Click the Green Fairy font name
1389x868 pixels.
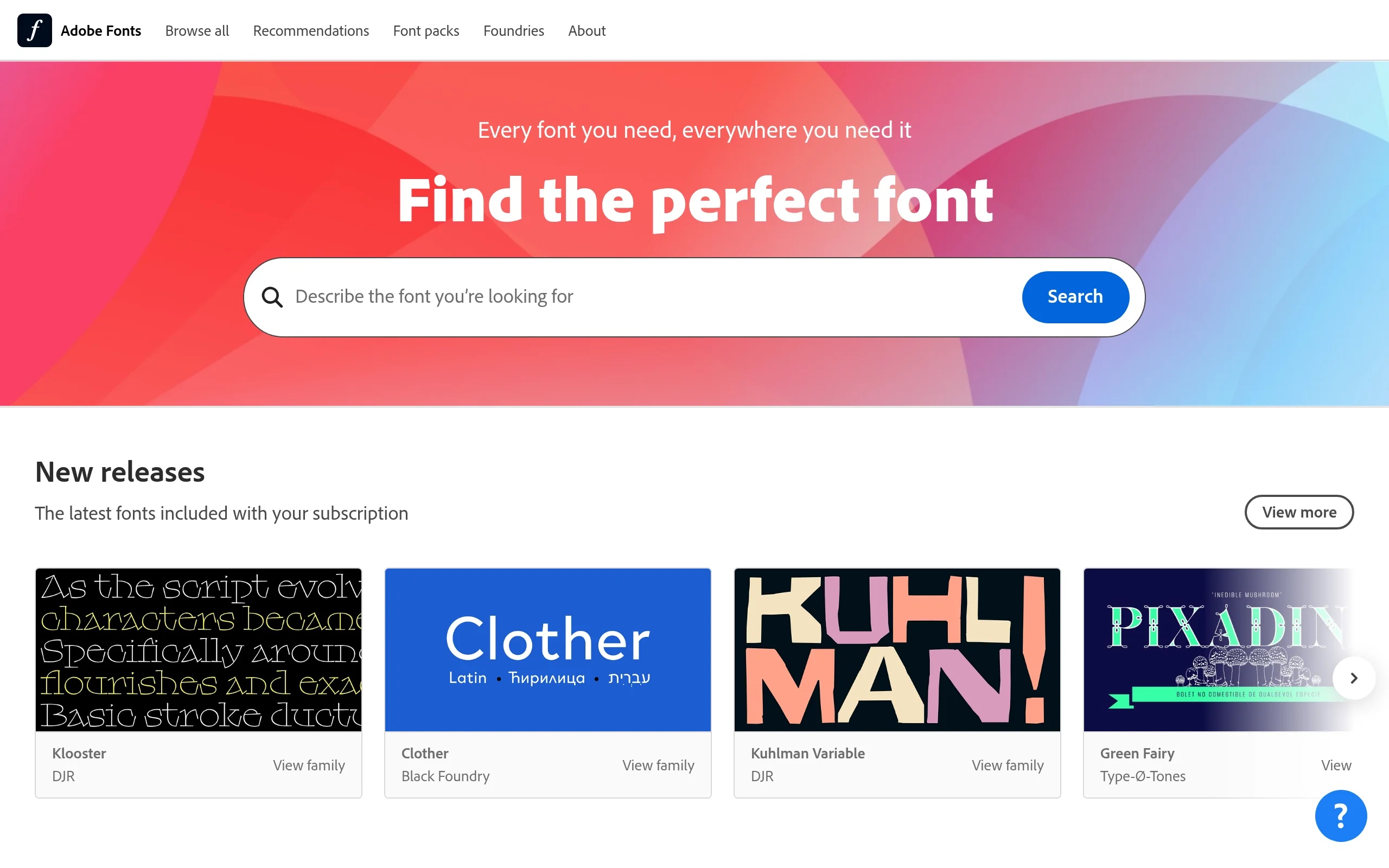1137,753
